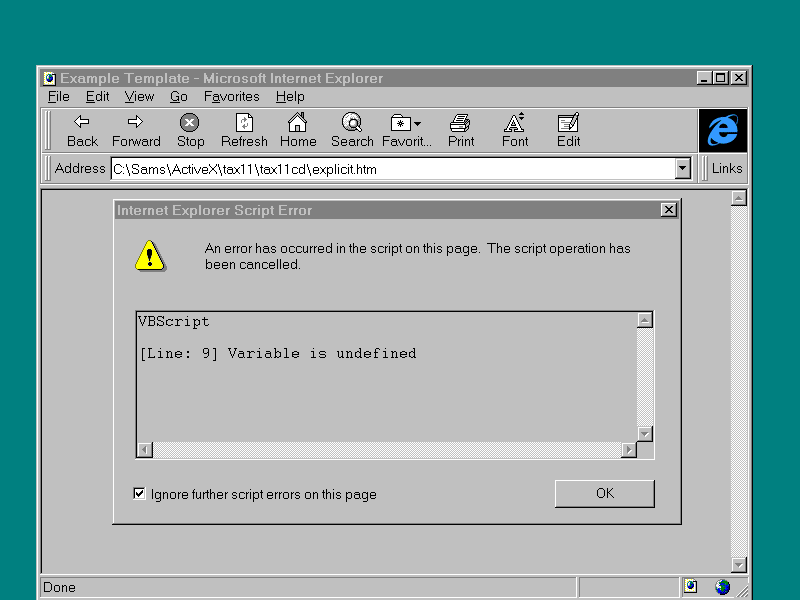Open the Font size toolbar icon
Viewport: 800px width, 600px height.
(515, 123)
